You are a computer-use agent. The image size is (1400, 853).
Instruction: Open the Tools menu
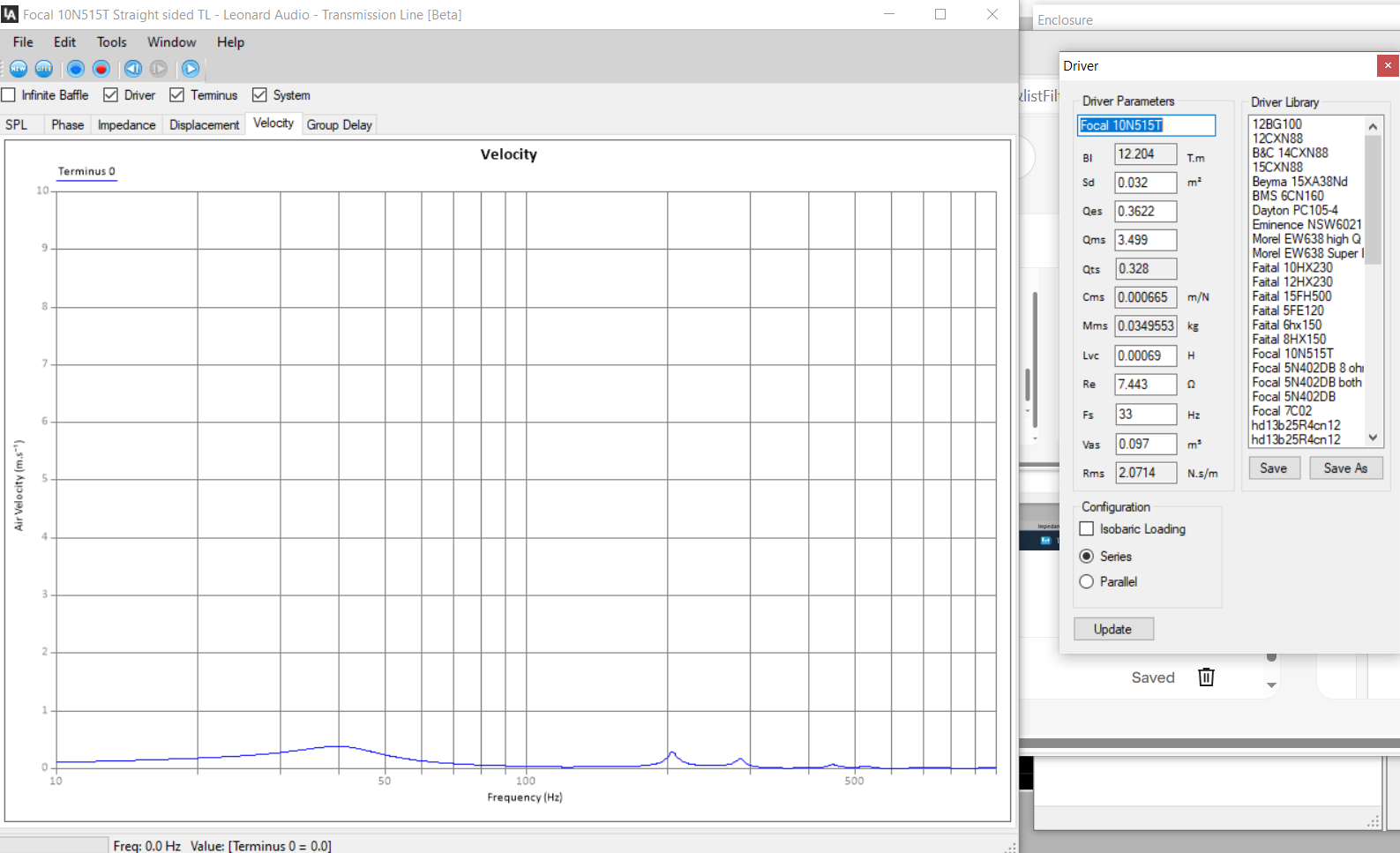[x=112, y=42]
